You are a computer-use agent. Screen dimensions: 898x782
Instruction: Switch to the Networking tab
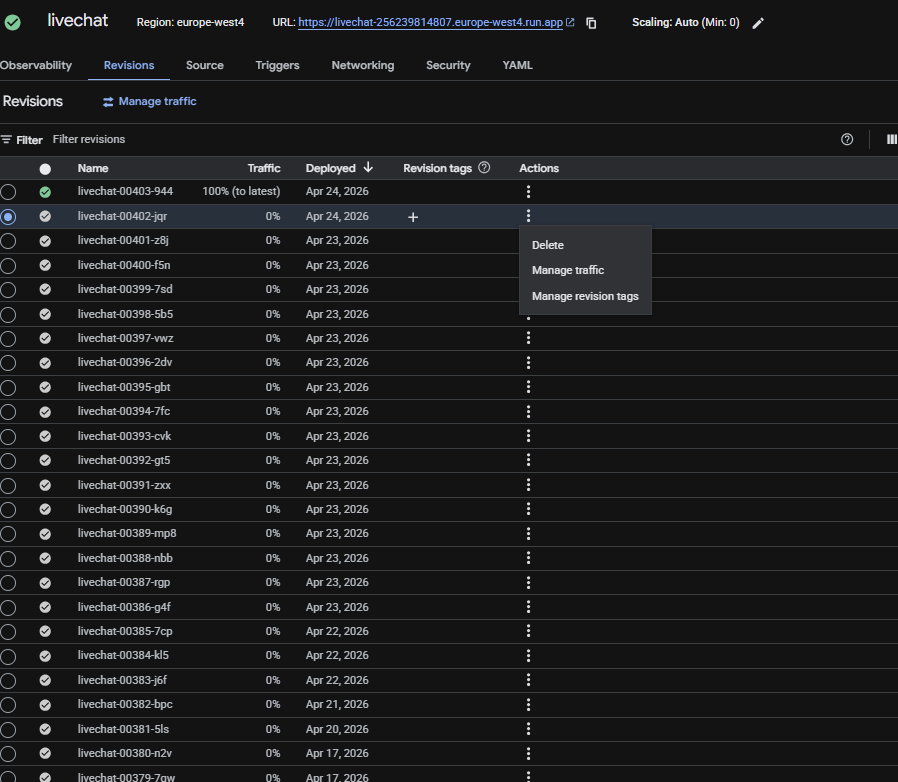click(x=363, y=65)
